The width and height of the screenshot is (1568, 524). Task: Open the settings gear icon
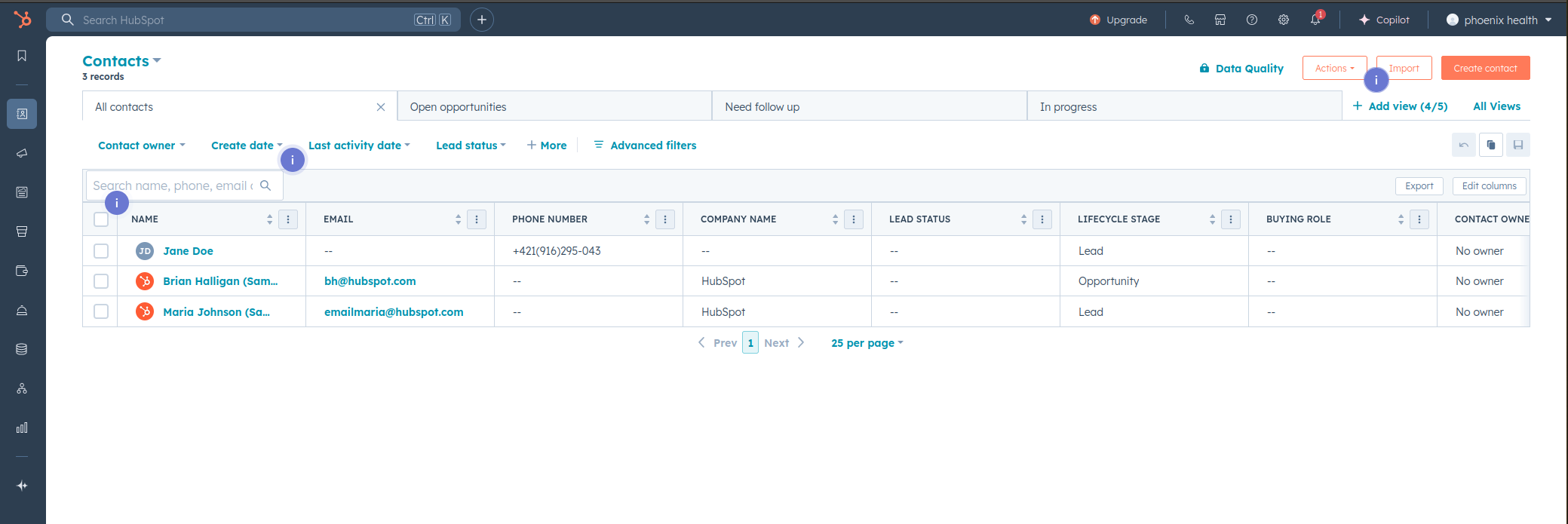tap(1284, 20)
